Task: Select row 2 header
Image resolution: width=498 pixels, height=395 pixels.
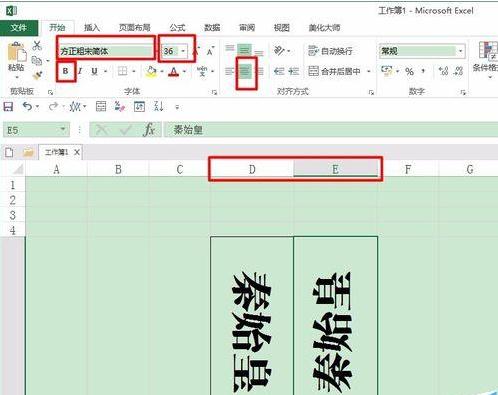Action: (13, 200)
